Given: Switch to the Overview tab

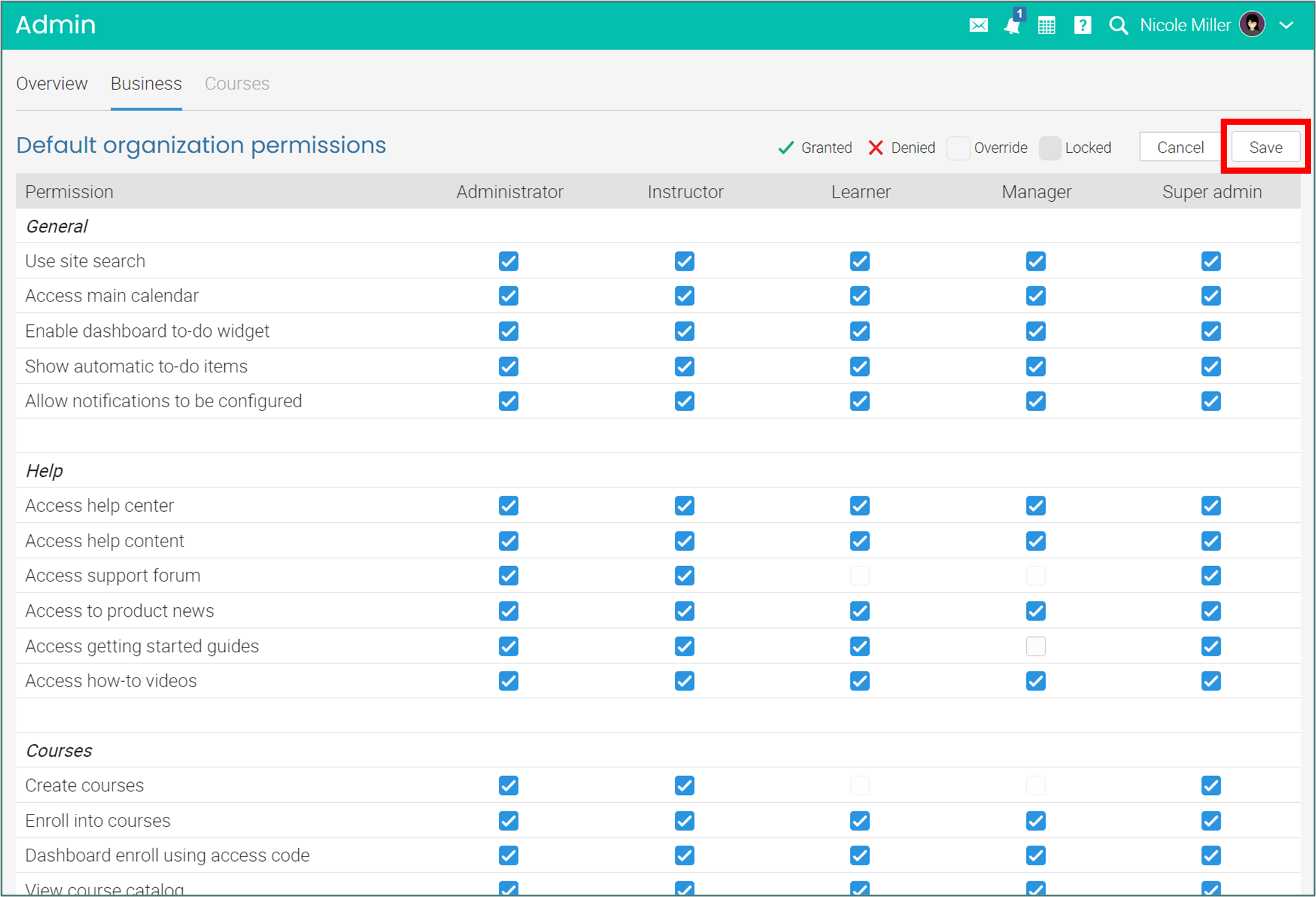Looking at the screenshot, I should (x=52, y=84).
